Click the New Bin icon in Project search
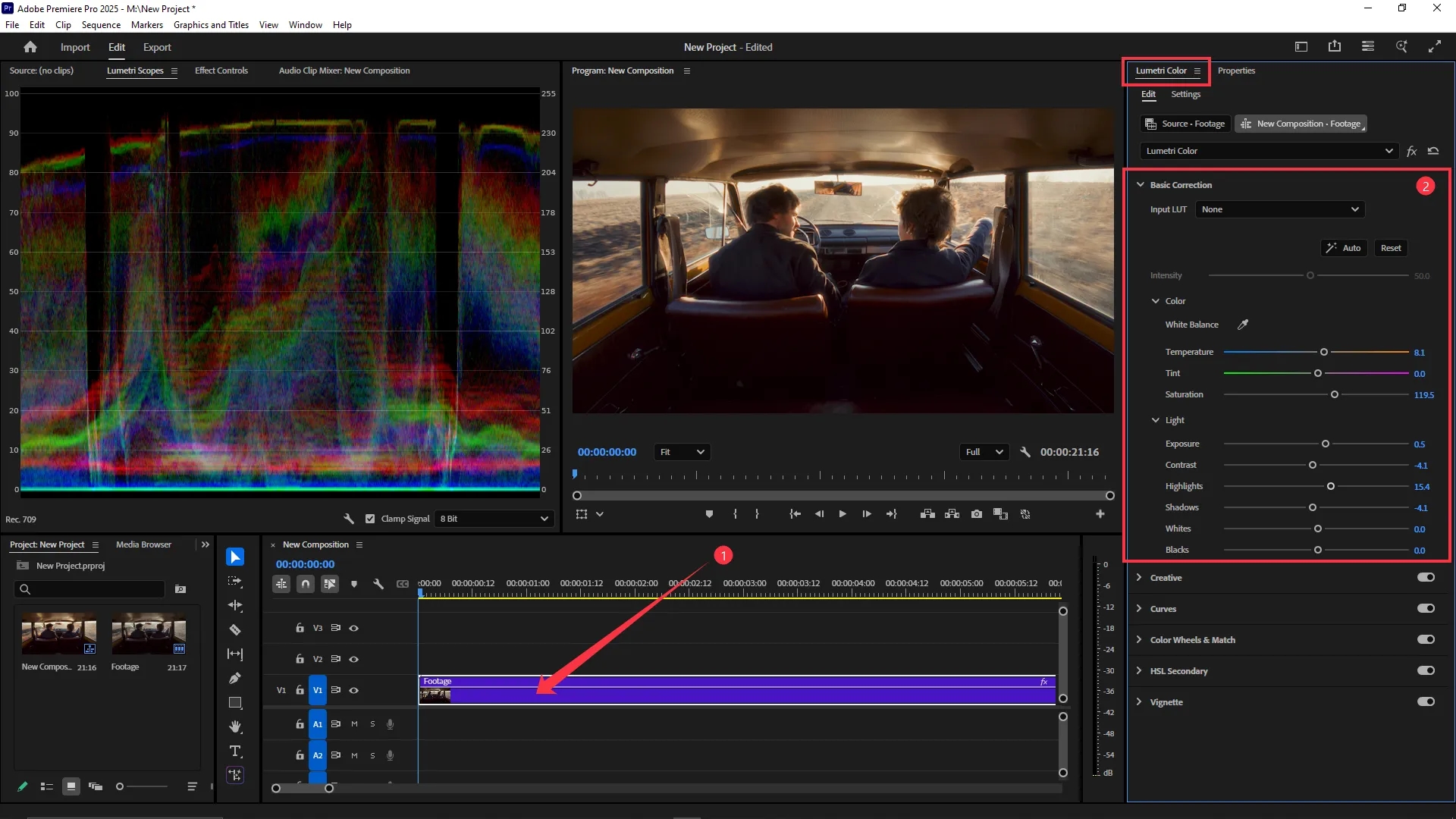 [180, 589]
